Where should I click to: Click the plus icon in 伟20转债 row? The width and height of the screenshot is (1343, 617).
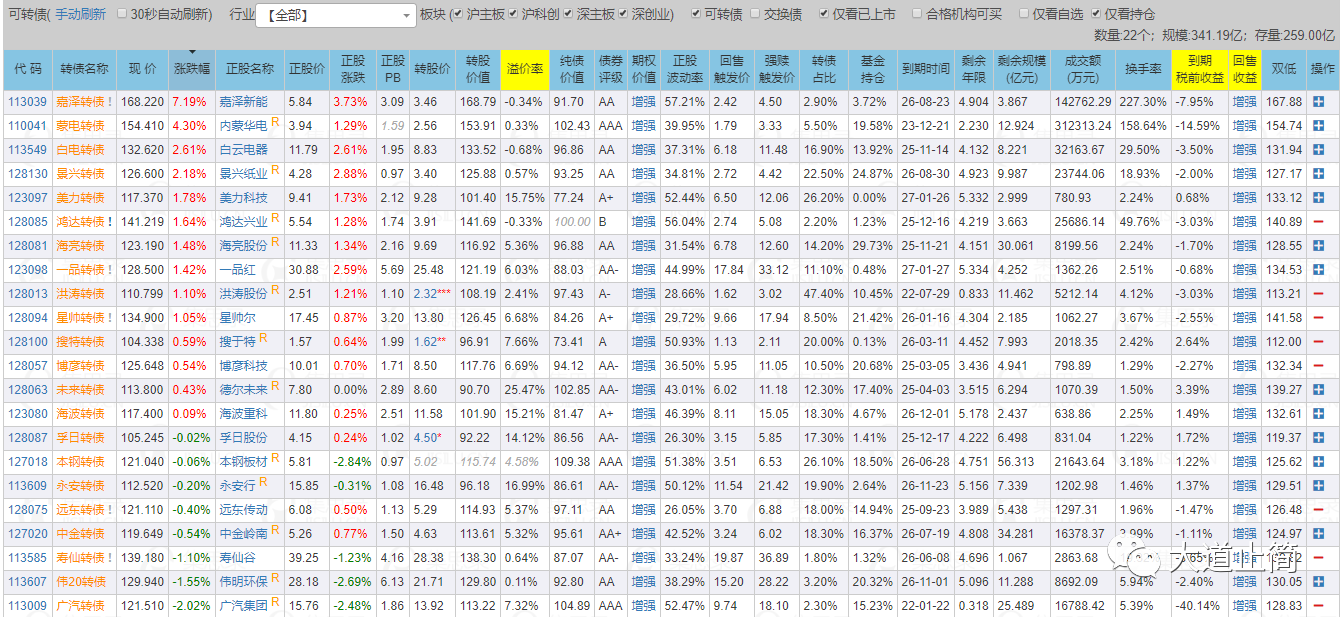click(x=1321, y=582)
